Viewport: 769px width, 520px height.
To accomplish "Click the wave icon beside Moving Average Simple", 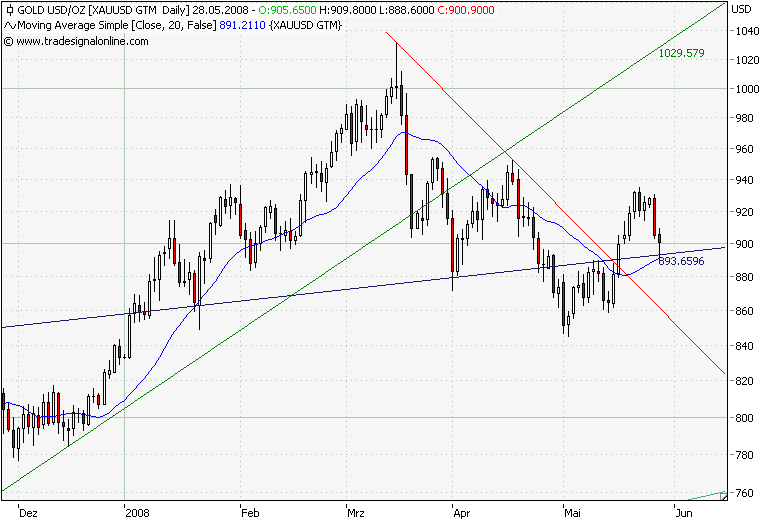I will pos(10,26).
